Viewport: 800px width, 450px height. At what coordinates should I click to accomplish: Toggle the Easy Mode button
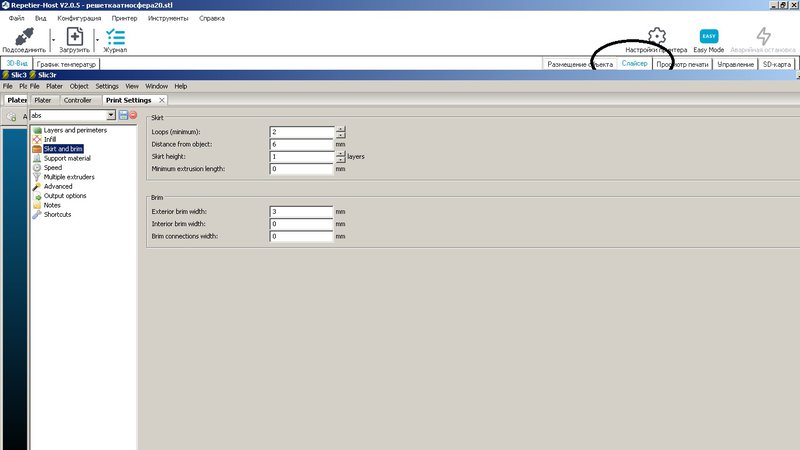[708, 36]
